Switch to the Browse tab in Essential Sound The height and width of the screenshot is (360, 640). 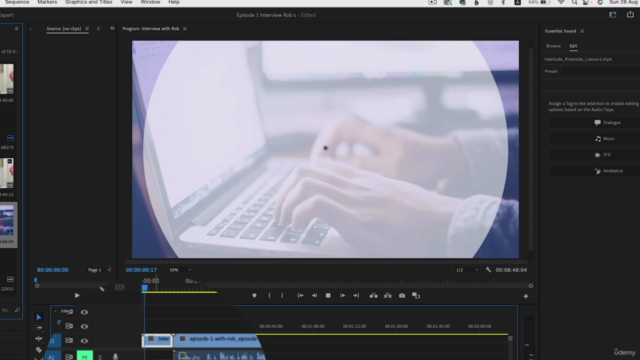(x=553, y=46)
